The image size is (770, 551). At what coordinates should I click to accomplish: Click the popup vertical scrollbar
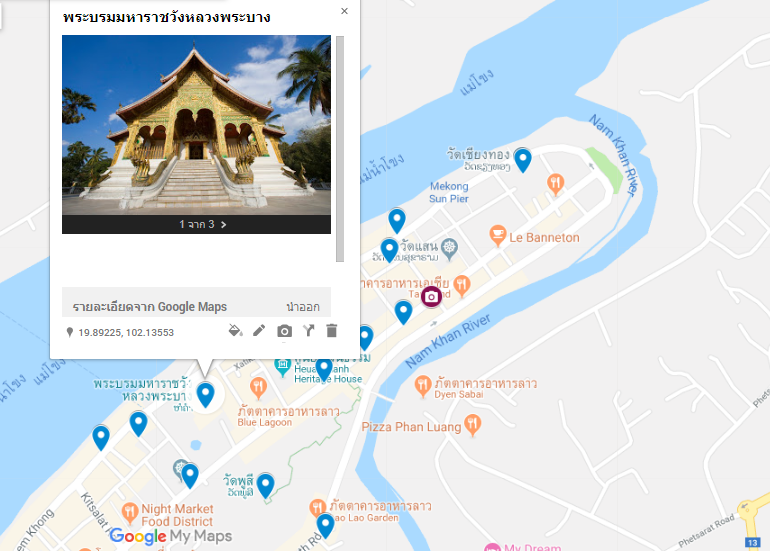click(x=340, y=149)
